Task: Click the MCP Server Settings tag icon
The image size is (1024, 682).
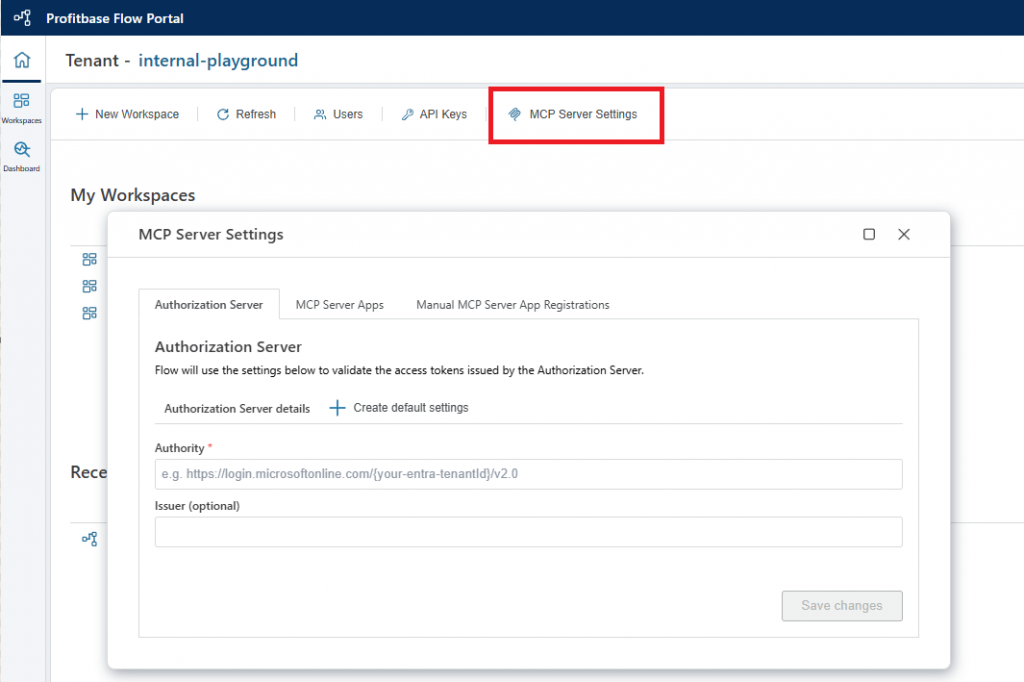Action: click(515, 114)
